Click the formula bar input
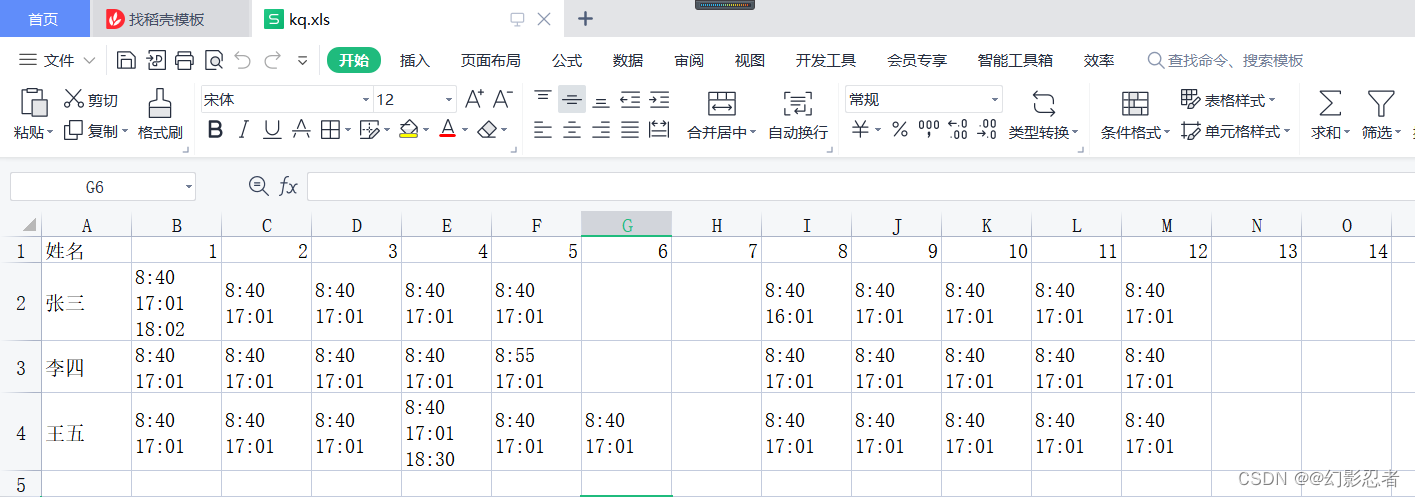This screenshot has height=497, width=1415. pyautogui.click(x=860, y=187)
